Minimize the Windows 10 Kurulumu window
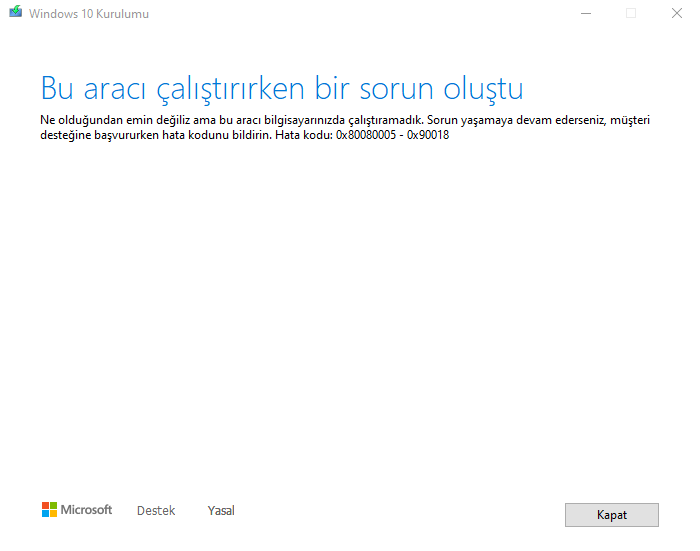The width and height of the screenshot is (700, 551). [586, 13]
